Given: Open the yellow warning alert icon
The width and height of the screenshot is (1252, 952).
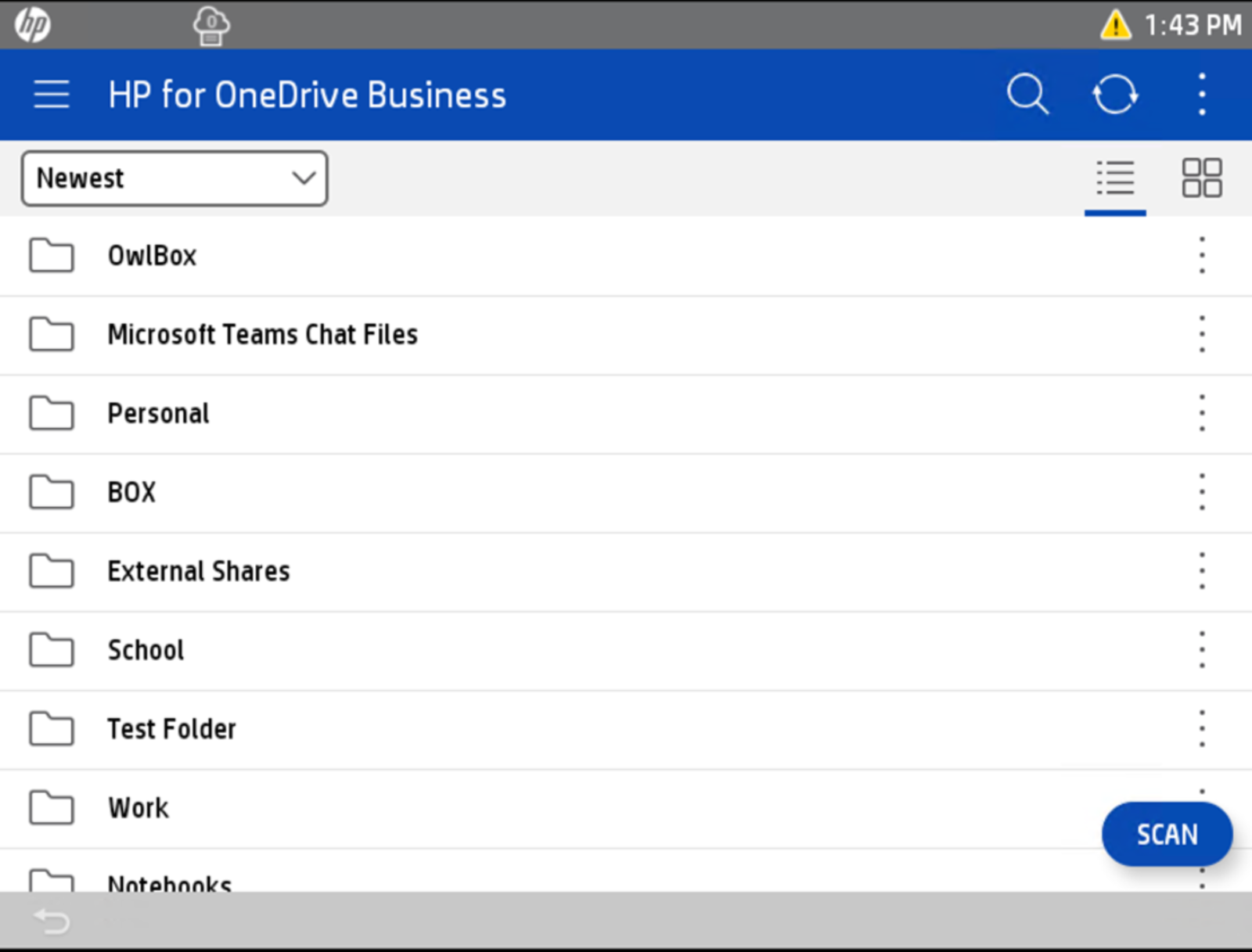Looking at the screenshot, I should coord(1115,25).
